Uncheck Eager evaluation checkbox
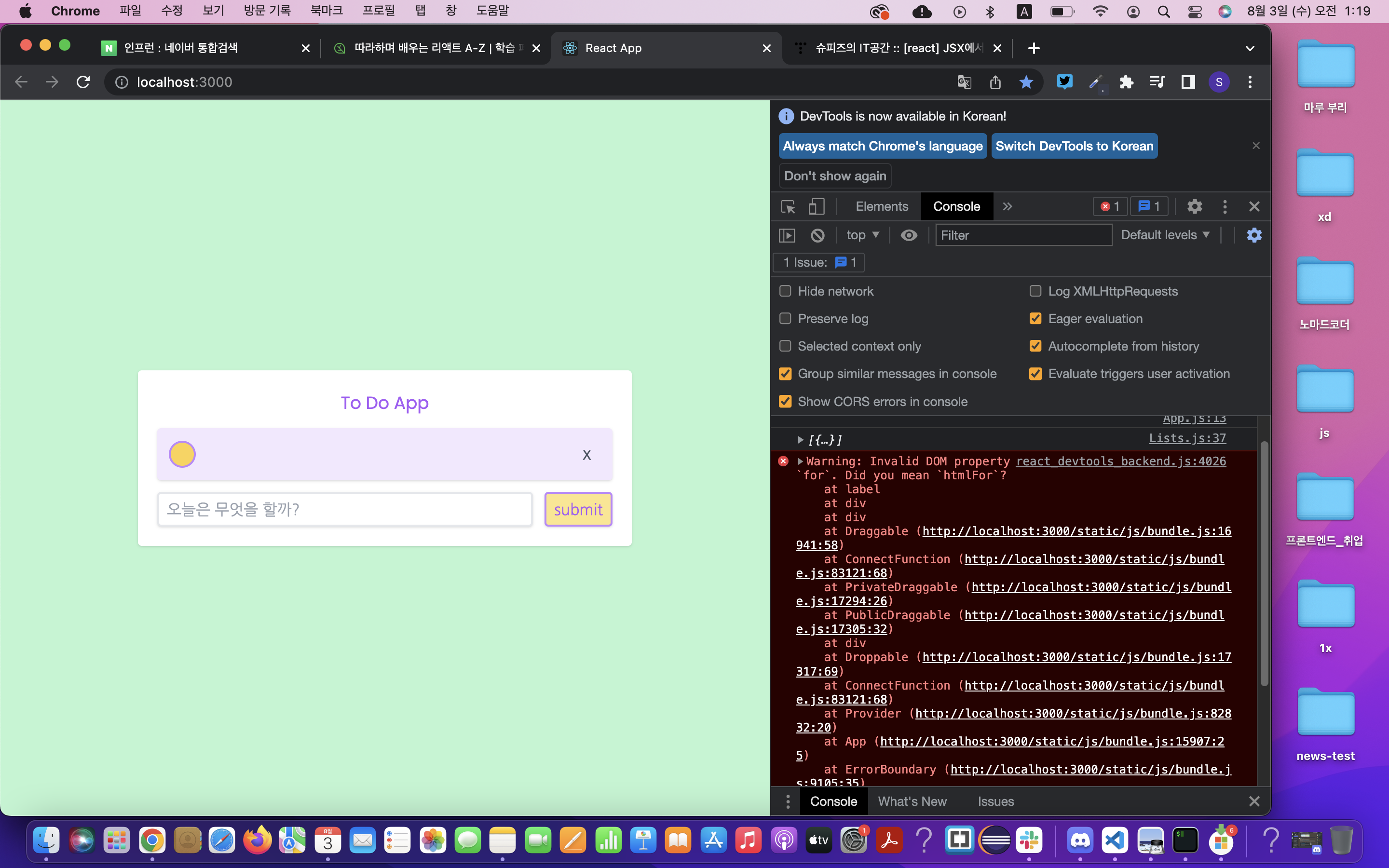 pos(1035,319)
